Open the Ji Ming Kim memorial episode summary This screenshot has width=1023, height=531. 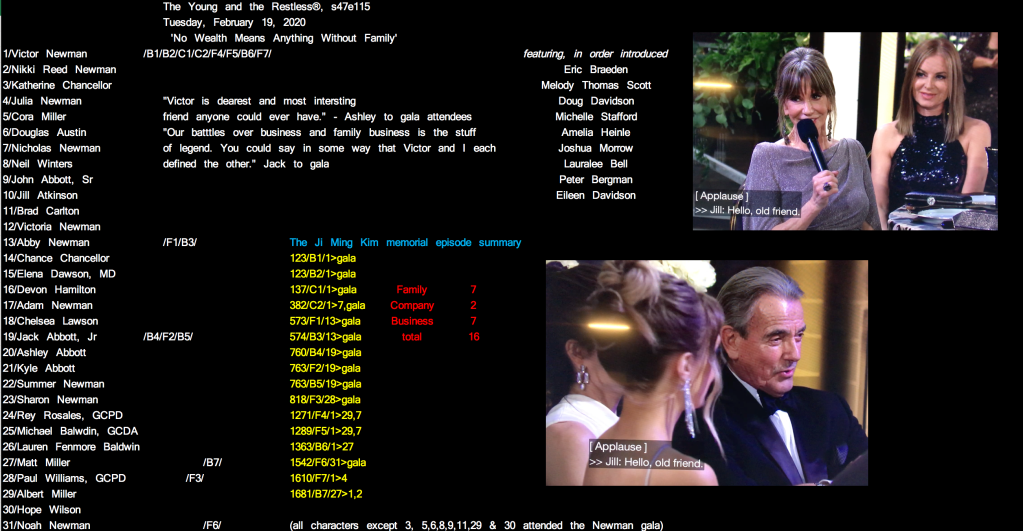405,243
